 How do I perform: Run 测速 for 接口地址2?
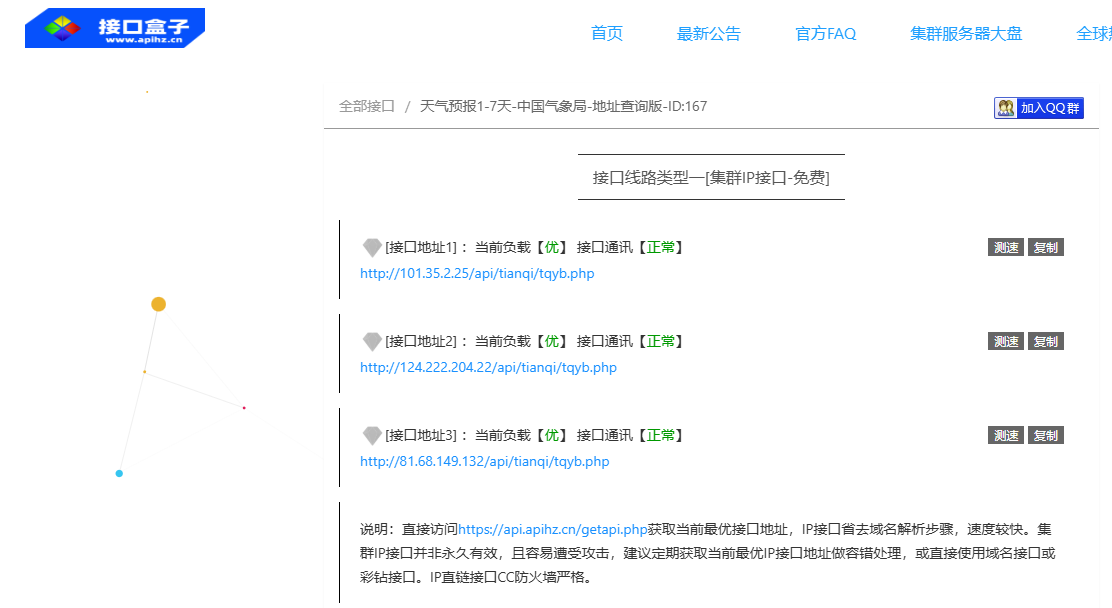1006,341
